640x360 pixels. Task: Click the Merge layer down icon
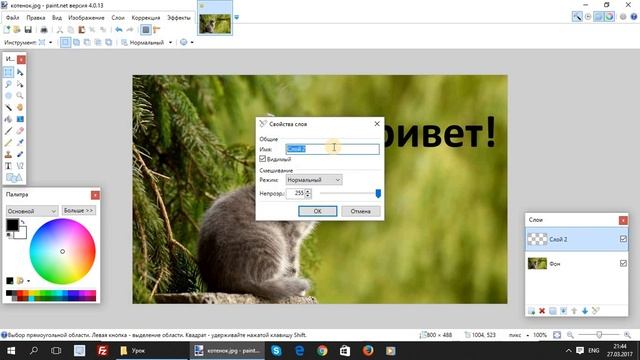click(x=563, y=311)
